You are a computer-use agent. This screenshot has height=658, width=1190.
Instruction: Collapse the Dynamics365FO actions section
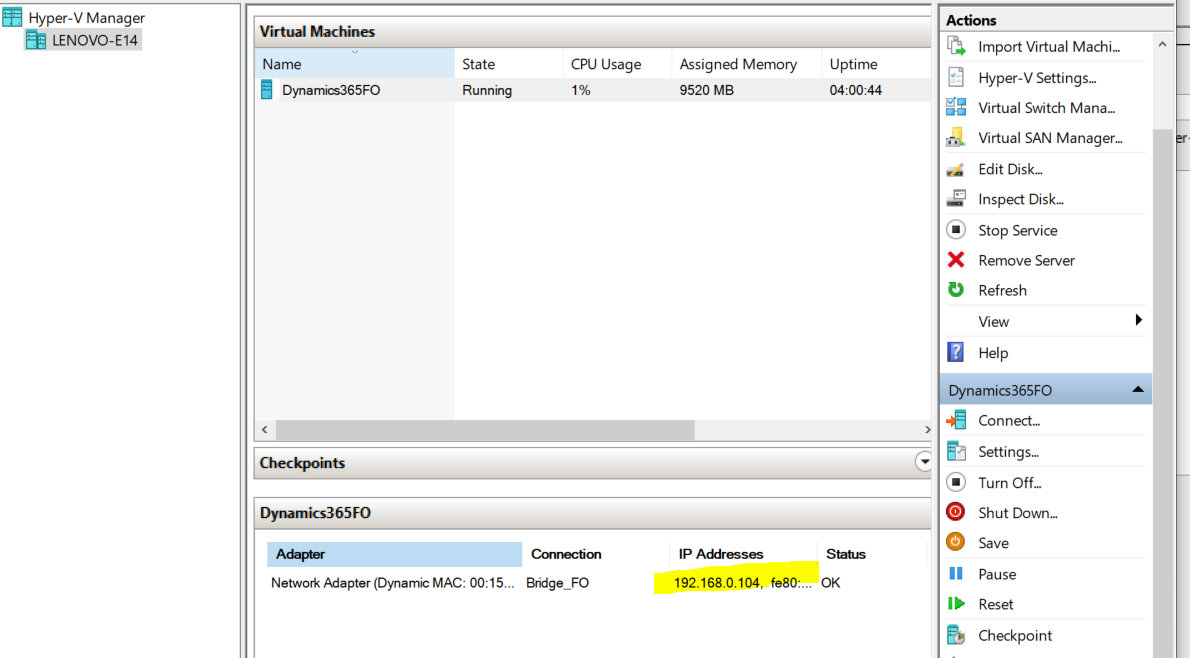[x=1138, y=389]
